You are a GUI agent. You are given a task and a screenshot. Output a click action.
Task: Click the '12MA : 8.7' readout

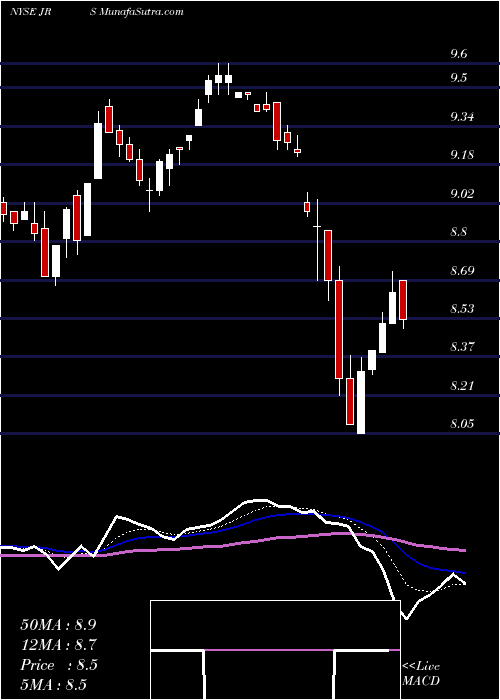58,645
